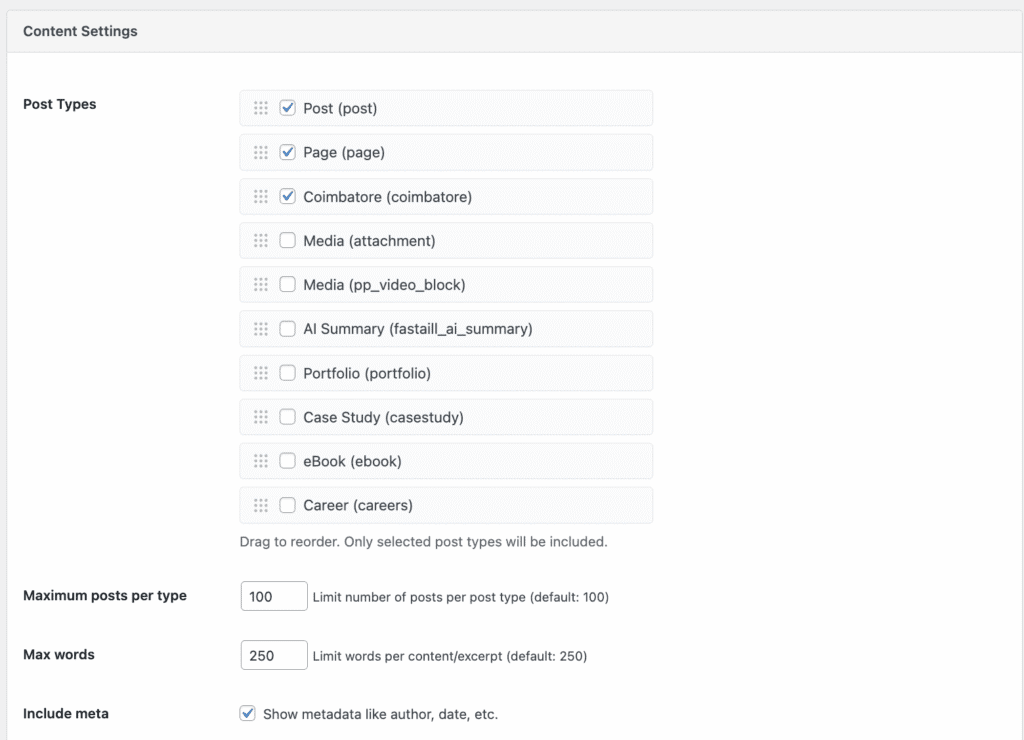Disable the Coimbatore post type

point(287,196)
